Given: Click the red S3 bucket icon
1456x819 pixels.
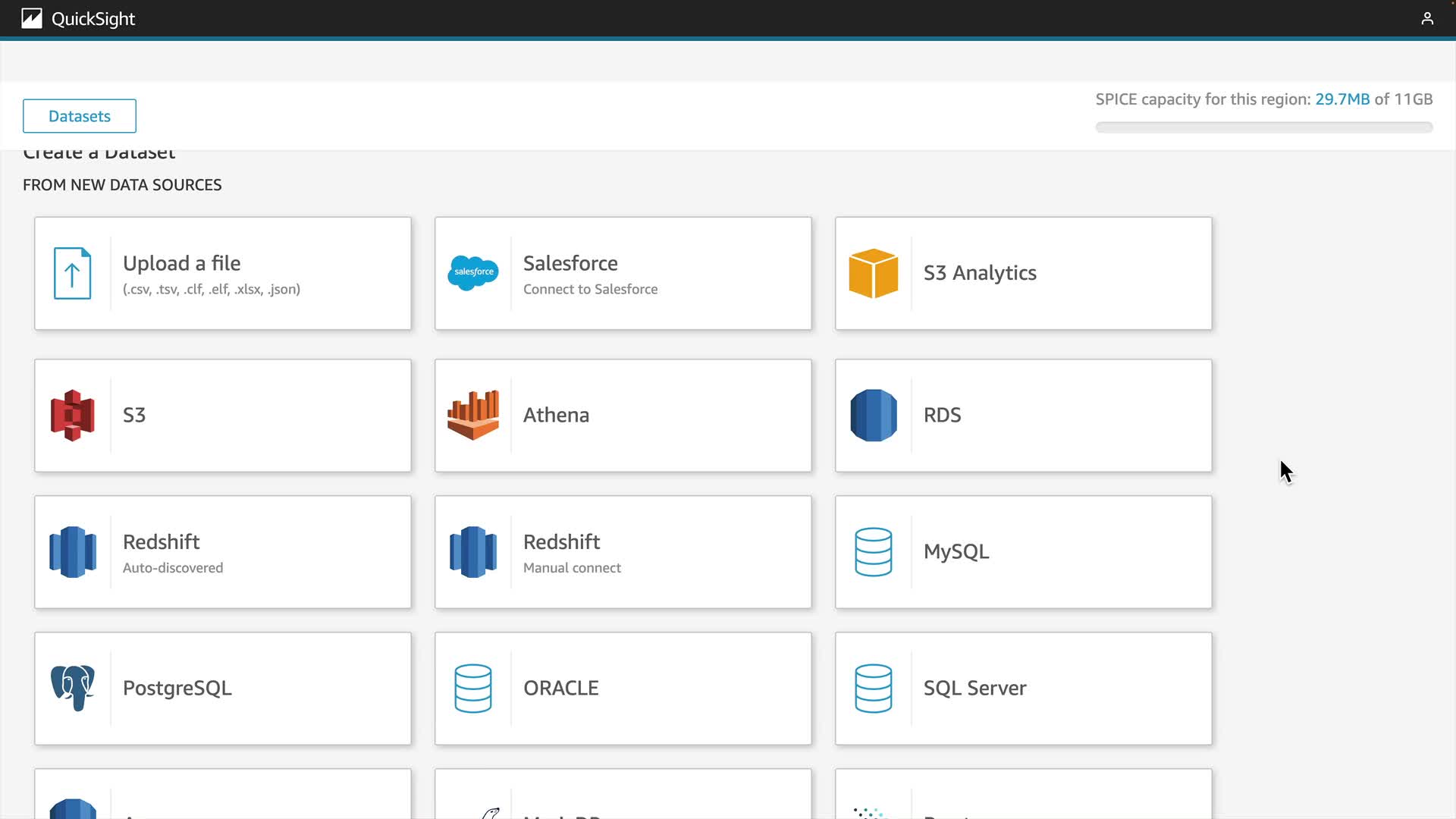Looking at the screenshot, I should [x=72, y=416].
